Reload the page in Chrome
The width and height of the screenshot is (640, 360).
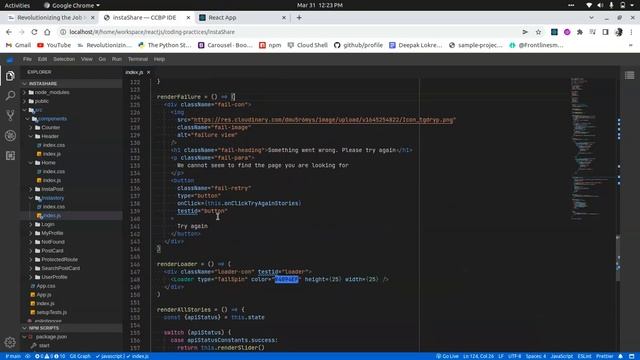(x=34, y=32)
